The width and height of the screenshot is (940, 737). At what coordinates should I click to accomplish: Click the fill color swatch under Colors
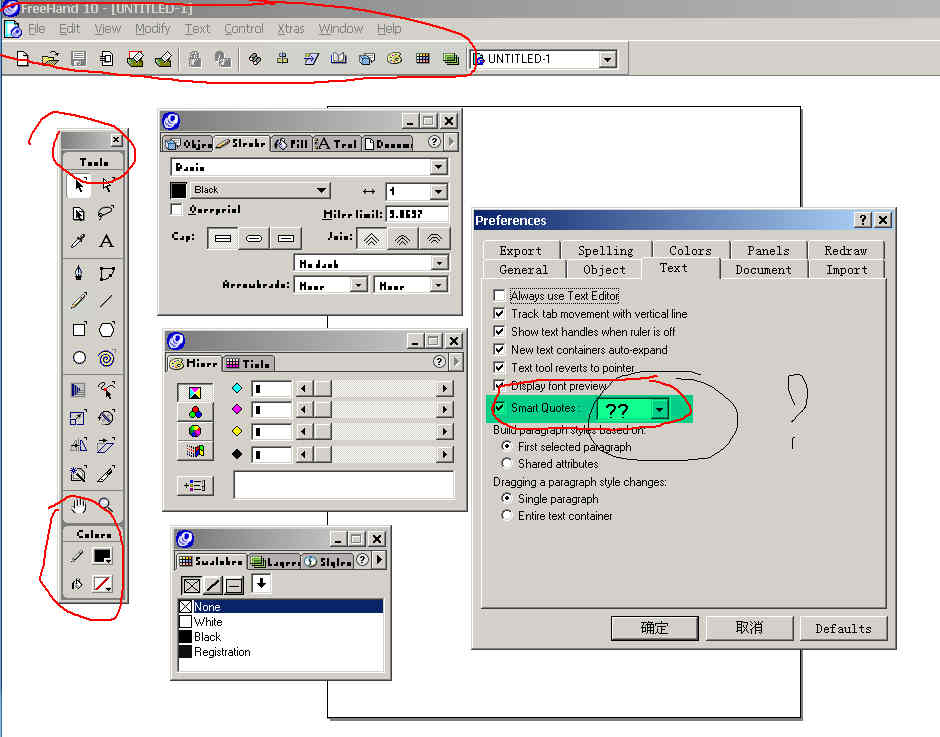102,583
